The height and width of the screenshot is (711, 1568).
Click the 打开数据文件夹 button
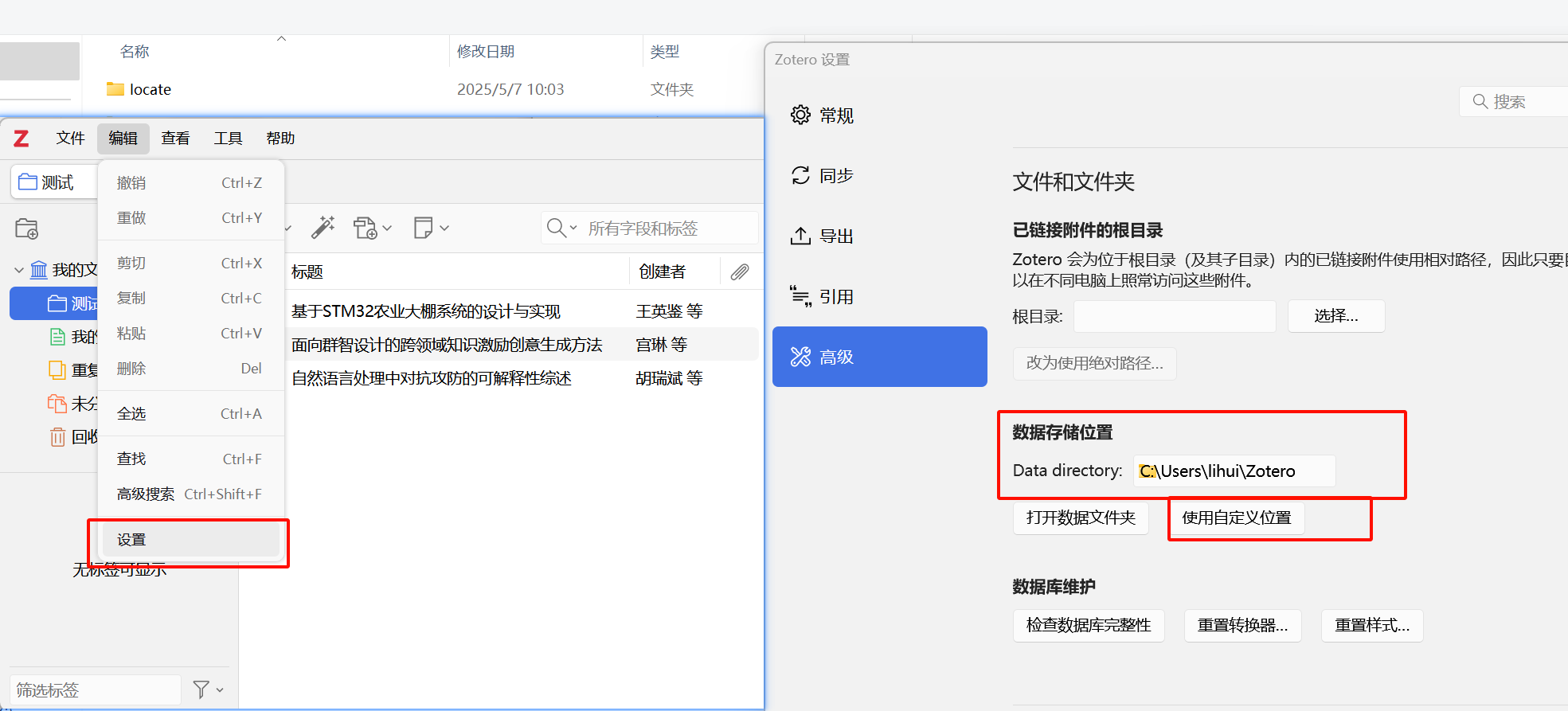click(1081, 518)
